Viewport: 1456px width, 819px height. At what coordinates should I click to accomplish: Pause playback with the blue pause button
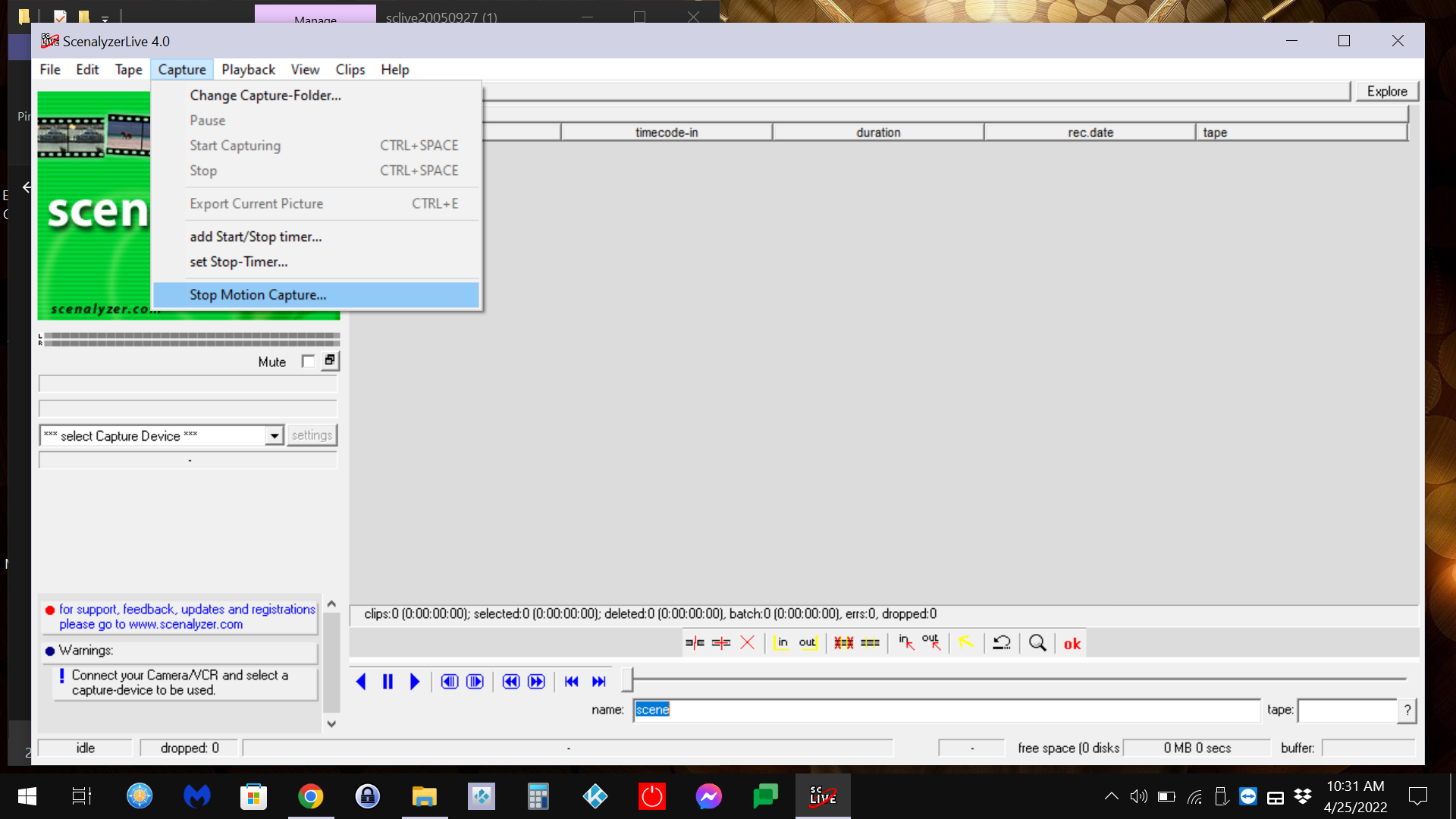pyautogui.click(x=388, y=682)
